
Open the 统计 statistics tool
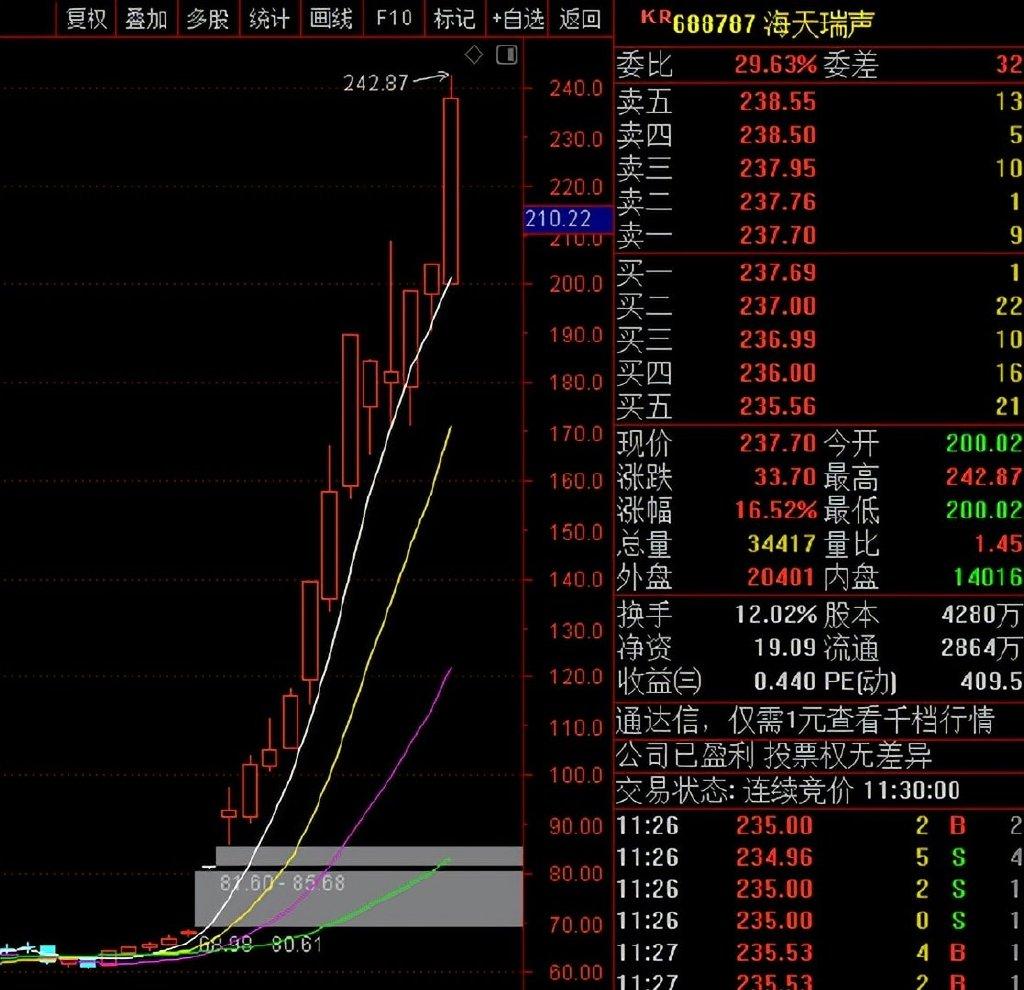(x=269, y=18)
